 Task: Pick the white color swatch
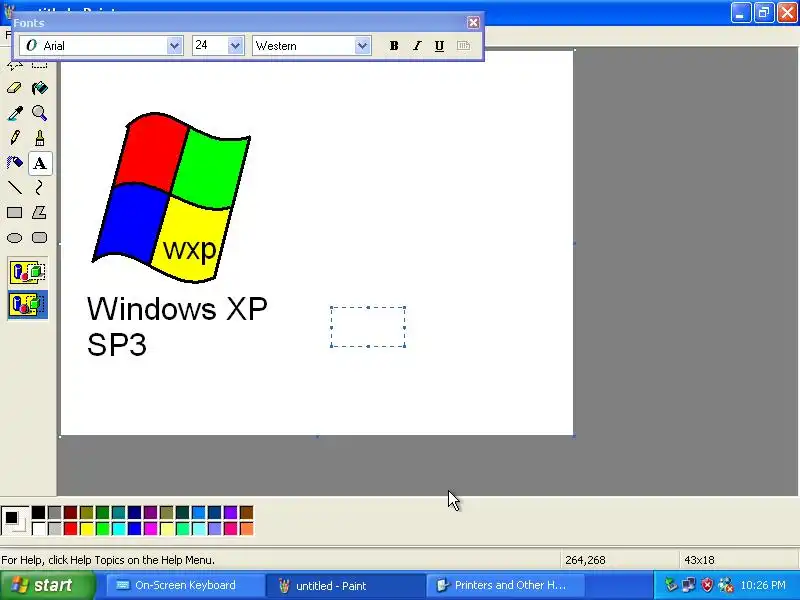(x=38, y=528)
